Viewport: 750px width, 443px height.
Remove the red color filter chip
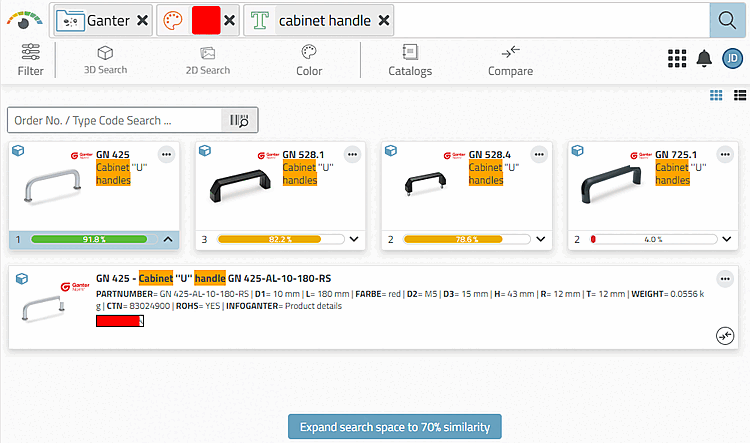tap(230, 21)
